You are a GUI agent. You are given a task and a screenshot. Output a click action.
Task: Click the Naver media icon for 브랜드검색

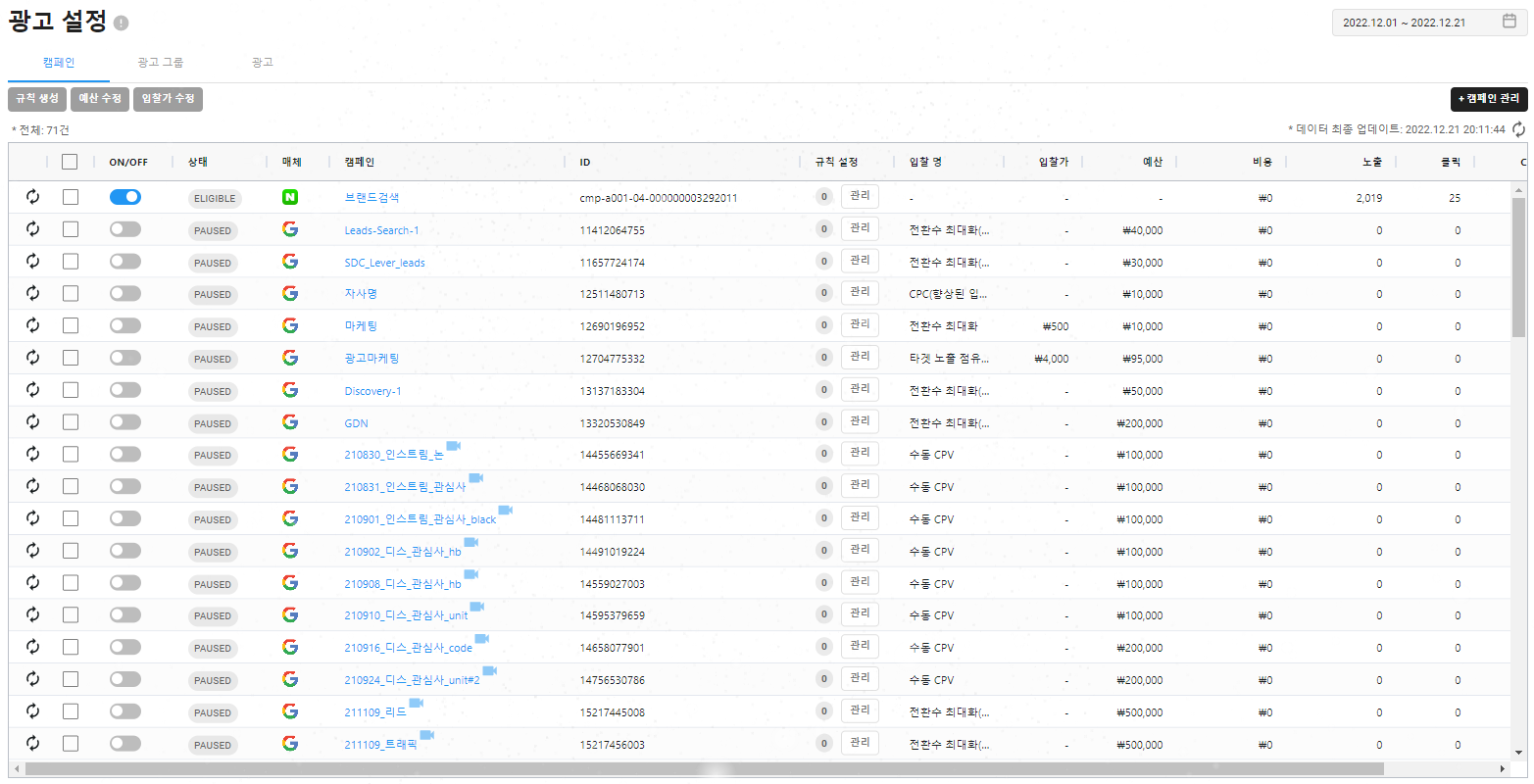coord(289,197)
